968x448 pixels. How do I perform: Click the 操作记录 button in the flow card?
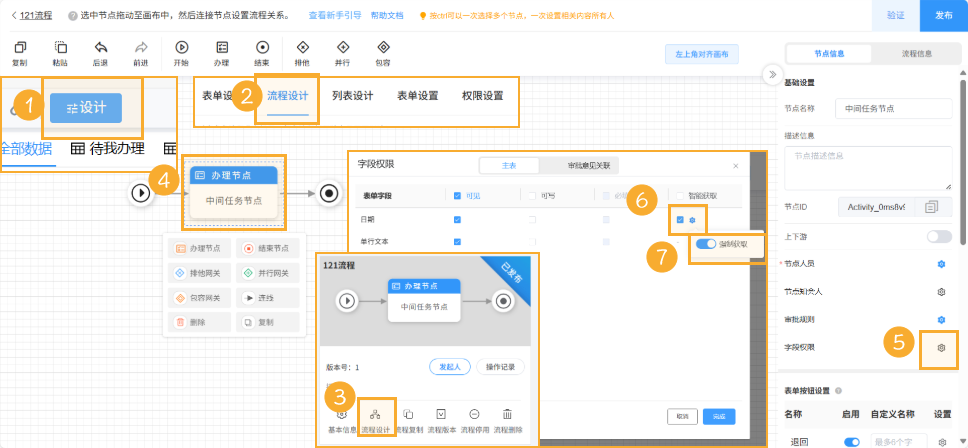(500, 367)
